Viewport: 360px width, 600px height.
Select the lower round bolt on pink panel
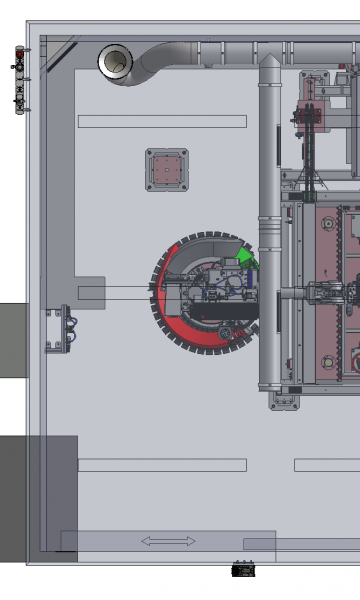point(328,362)
